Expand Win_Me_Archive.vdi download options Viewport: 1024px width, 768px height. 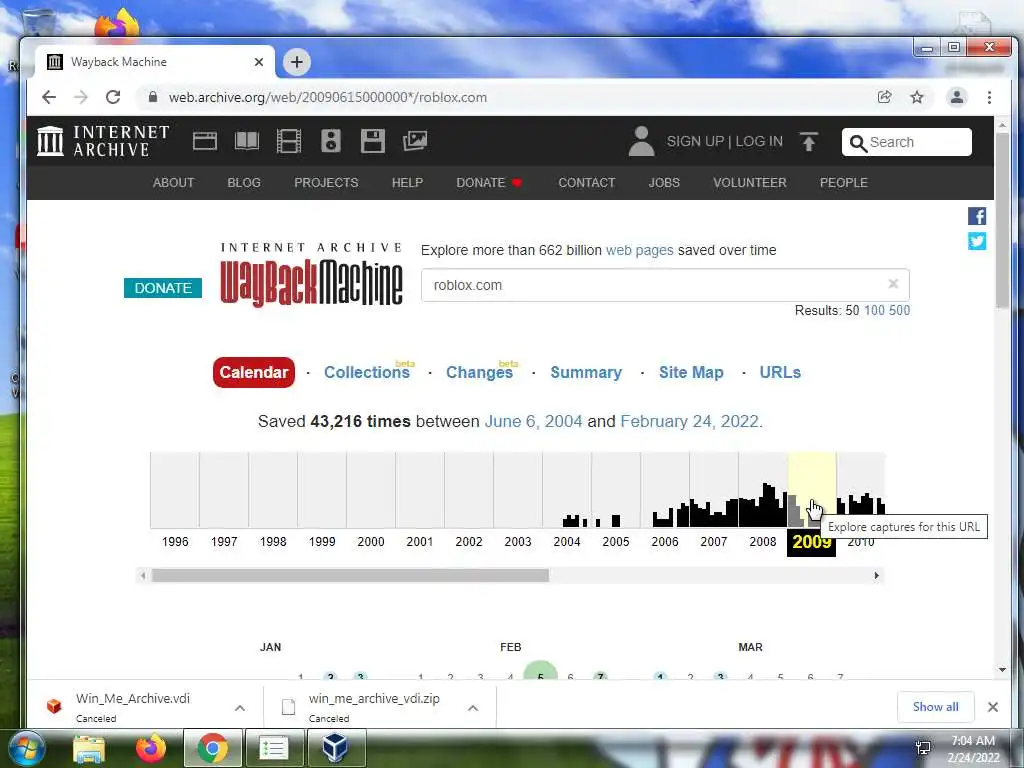[x=240, y=708]
